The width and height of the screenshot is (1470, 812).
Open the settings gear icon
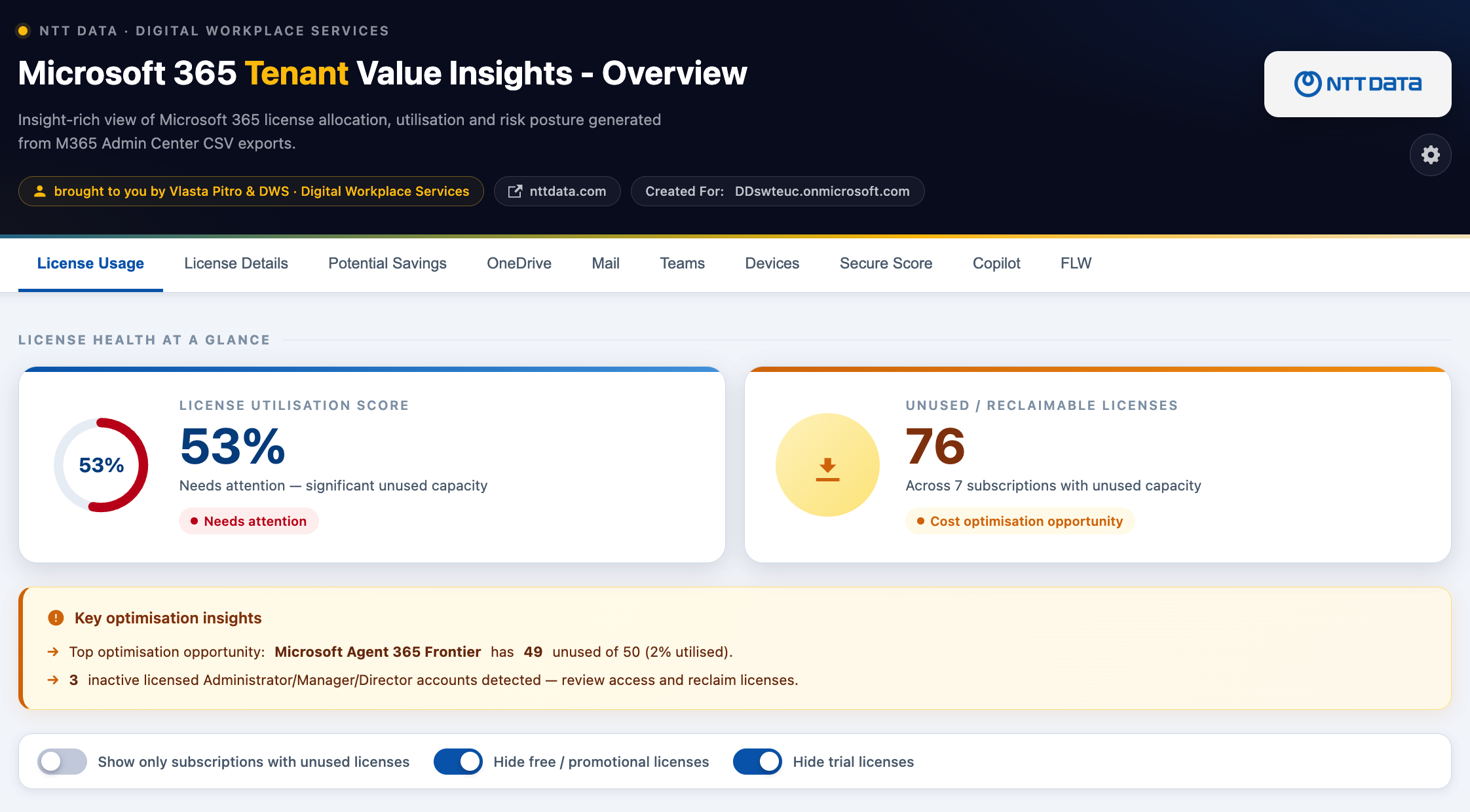pyautogui.click(x=1430, y=155)
